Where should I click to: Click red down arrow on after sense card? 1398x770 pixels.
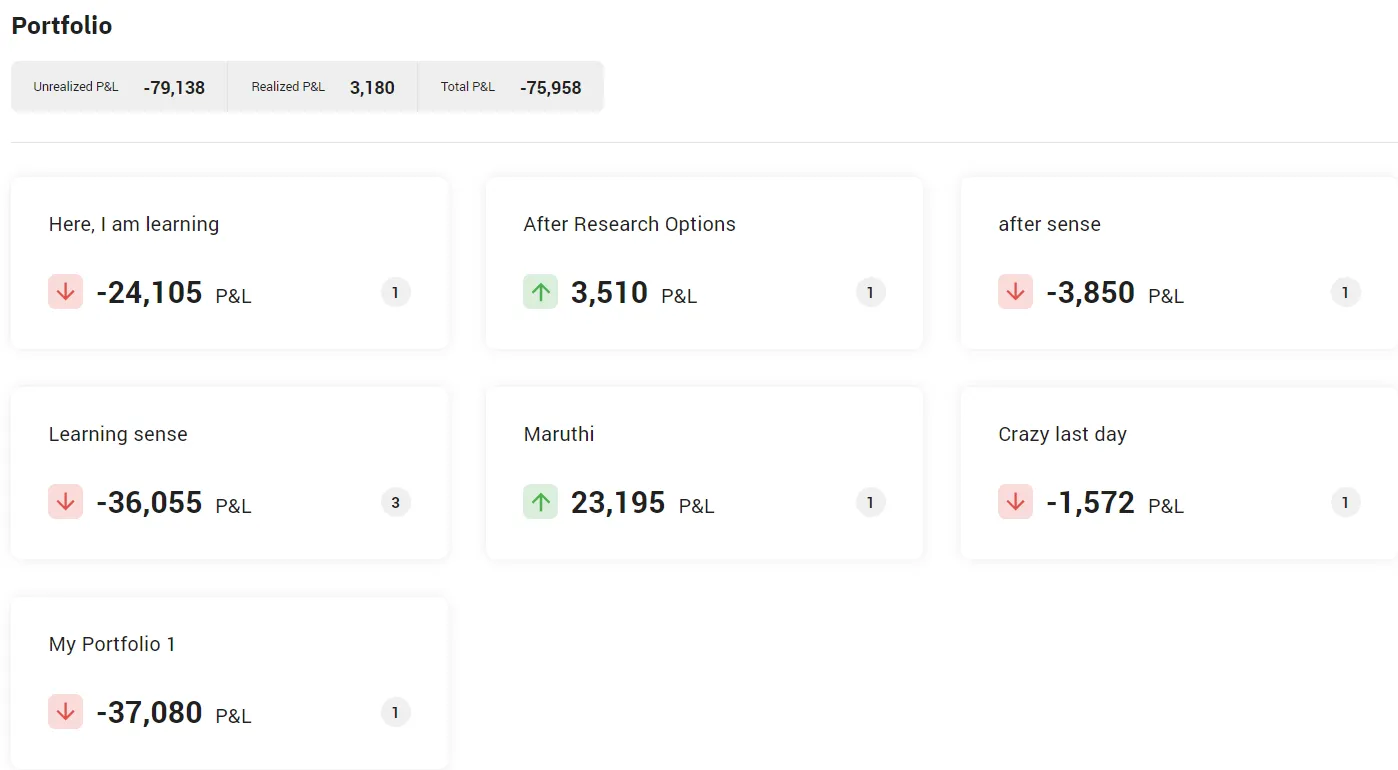coord(1015,292)
